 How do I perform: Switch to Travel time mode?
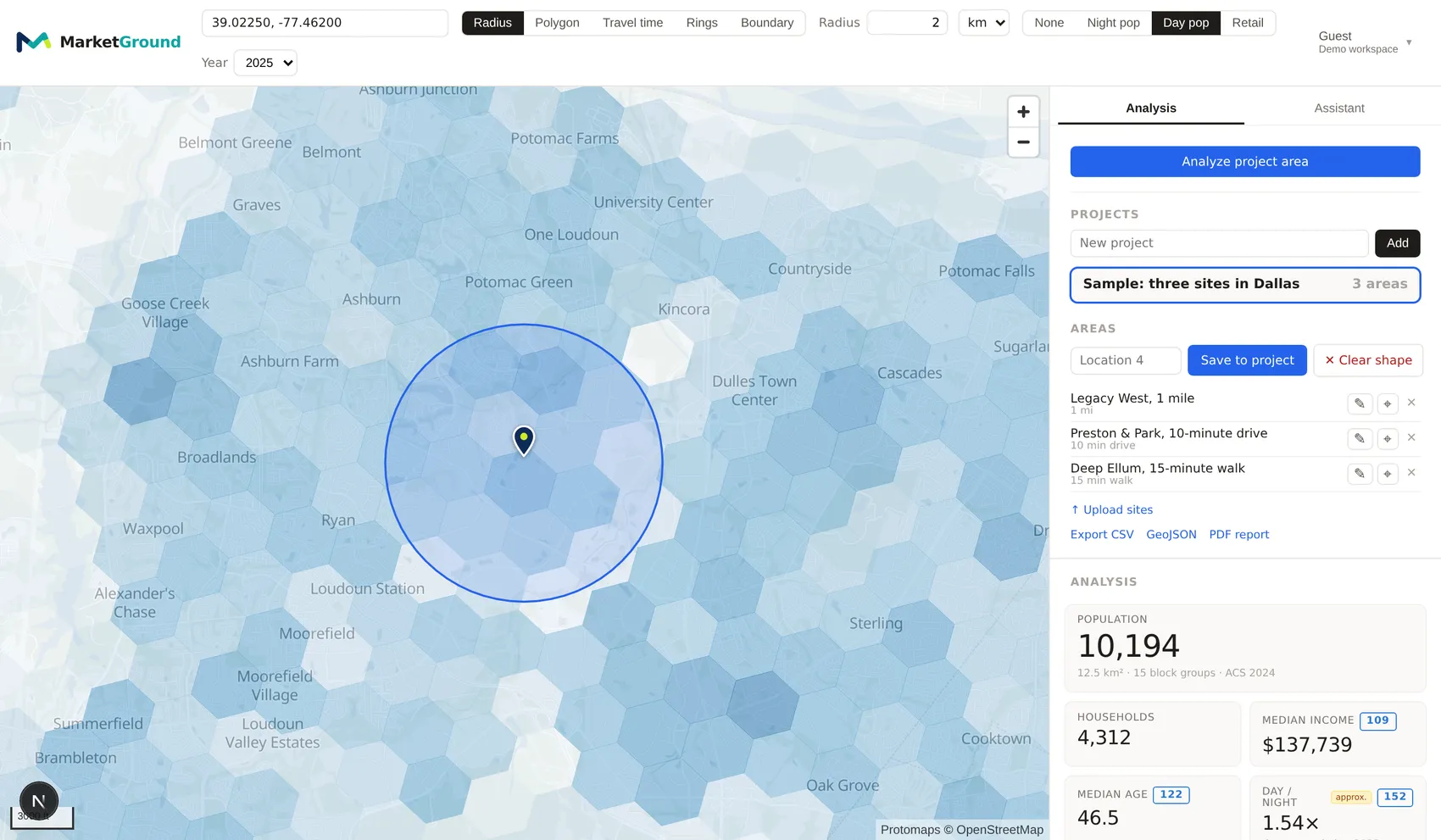[x=633, y=23]
